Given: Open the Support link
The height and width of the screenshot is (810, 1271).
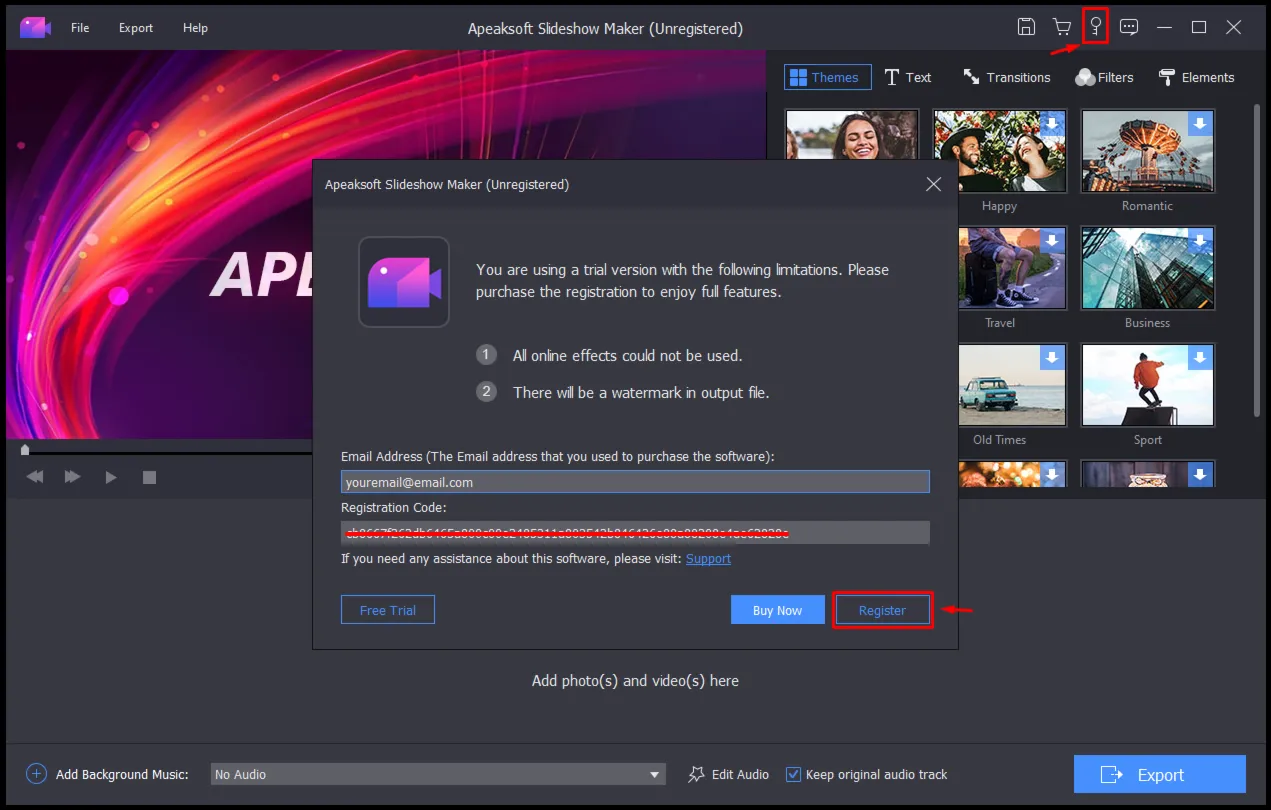Looking at the screenshot, I should 708,559.
